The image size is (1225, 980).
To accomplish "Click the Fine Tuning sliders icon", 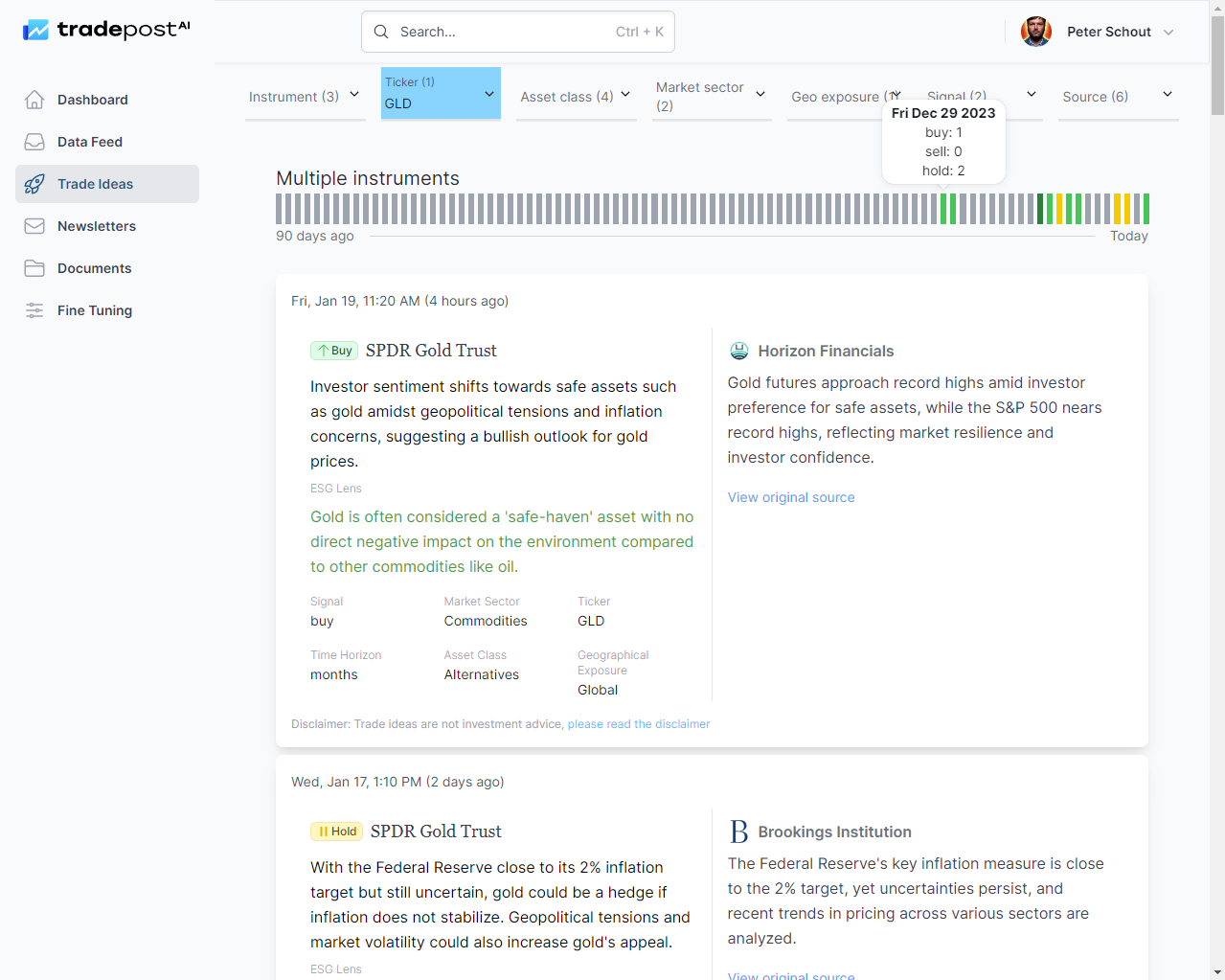I will [x=34, y=309].
